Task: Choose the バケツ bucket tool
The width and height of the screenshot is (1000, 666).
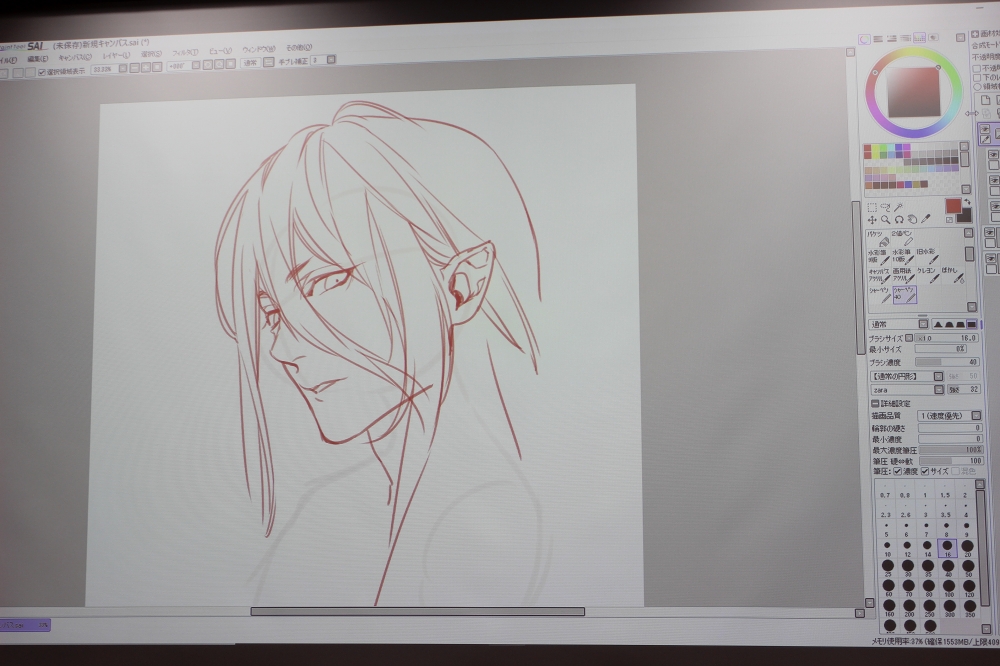Action: pyautogui.click(x=879, y=239)
